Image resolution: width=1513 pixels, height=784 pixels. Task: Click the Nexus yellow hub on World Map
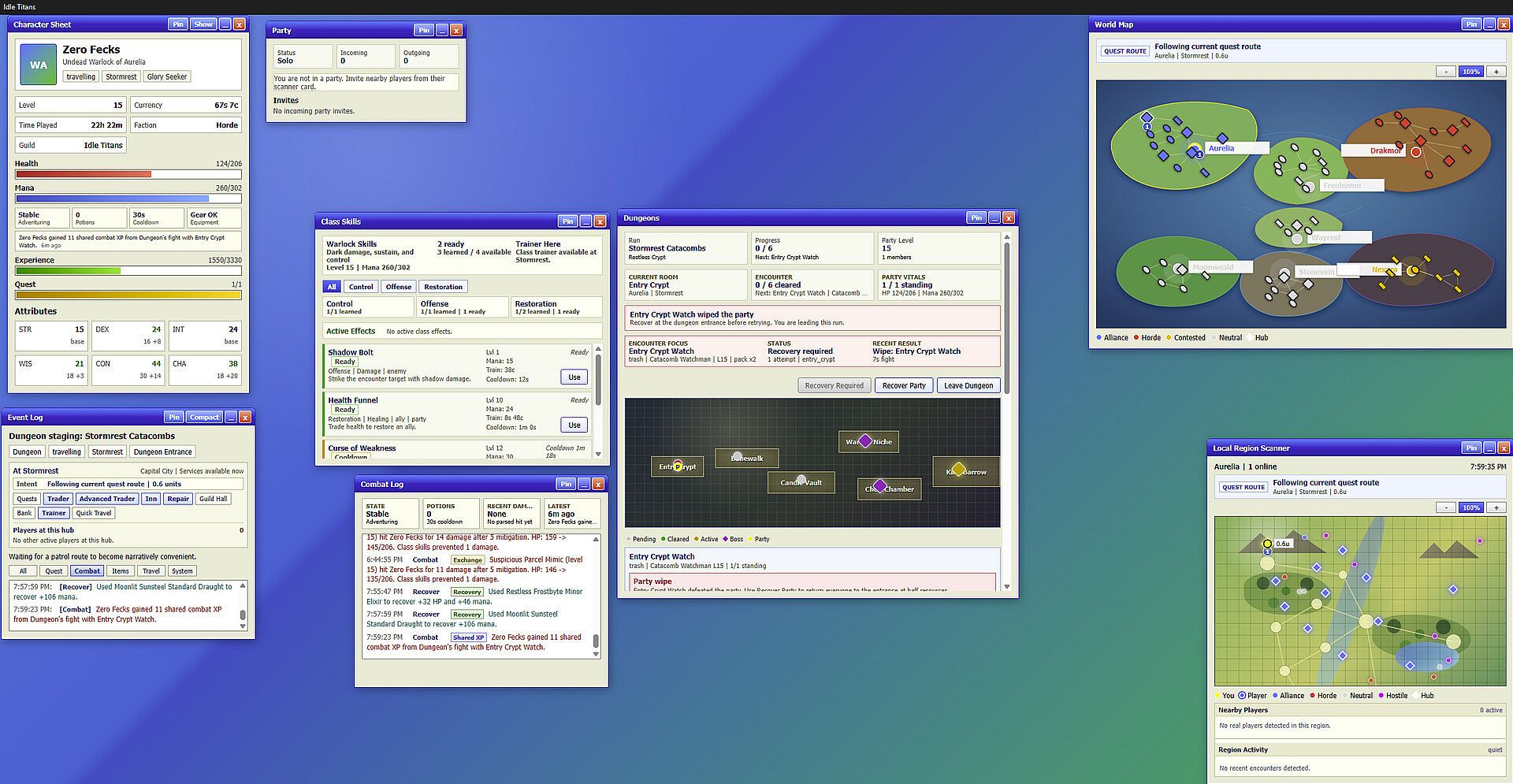1414,270
